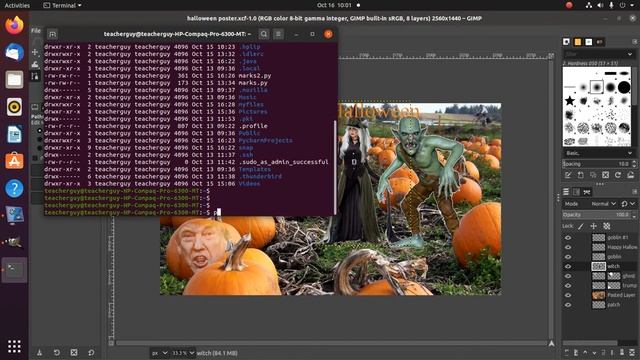The image size is (640, 360).
Task: Select the Paths tool in GIMP toolbox
Action: [35, 76]
